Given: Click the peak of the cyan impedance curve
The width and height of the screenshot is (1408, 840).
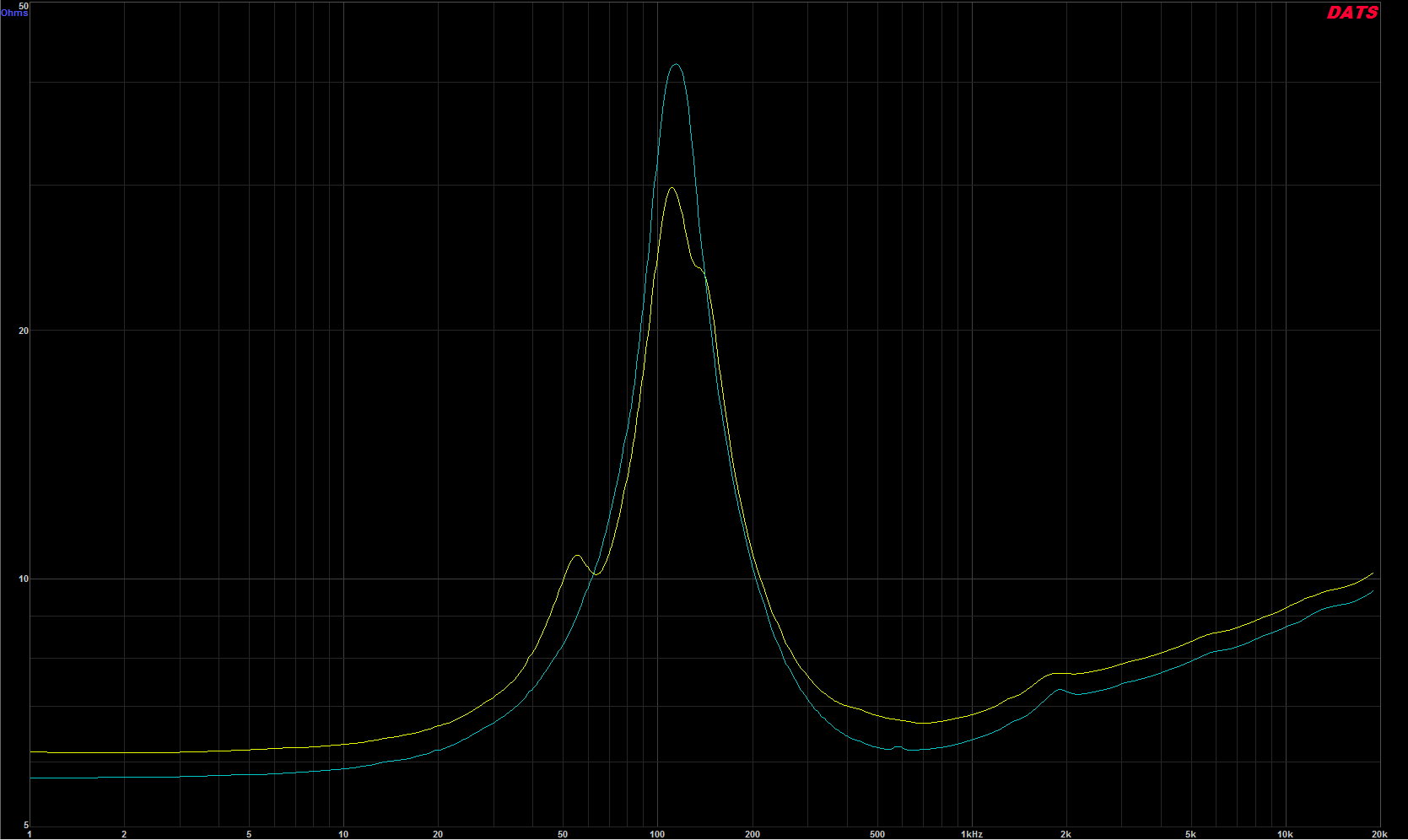Looking at the screenshot, I should (675, 65).
